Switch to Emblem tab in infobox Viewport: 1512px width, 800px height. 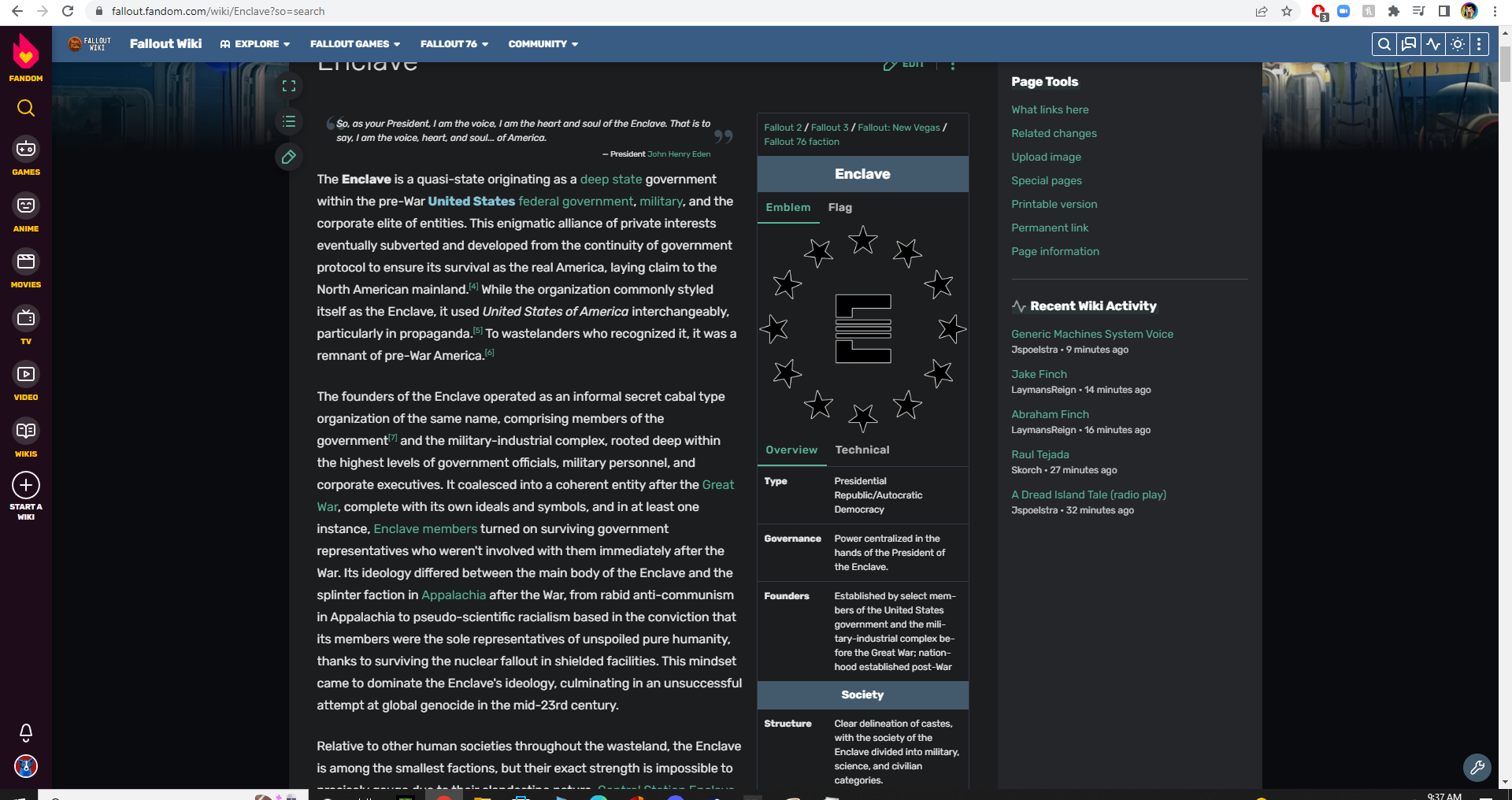tap(788, 207)
